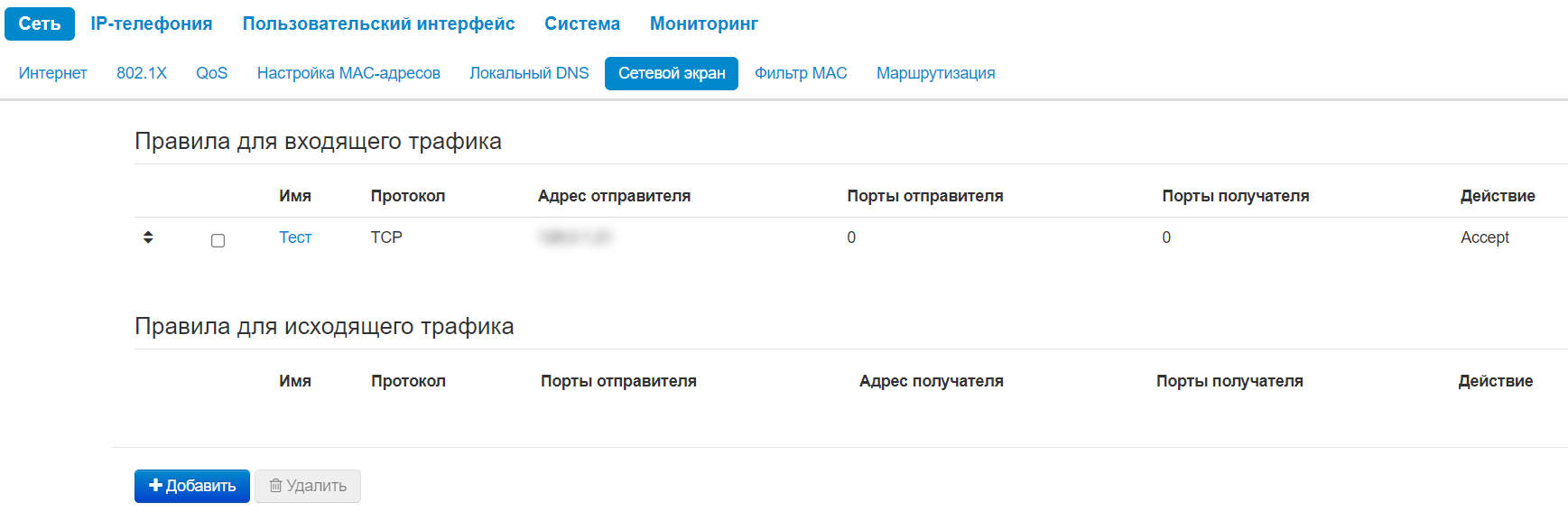
Task: Click the Добавить button
Action: 192,486
